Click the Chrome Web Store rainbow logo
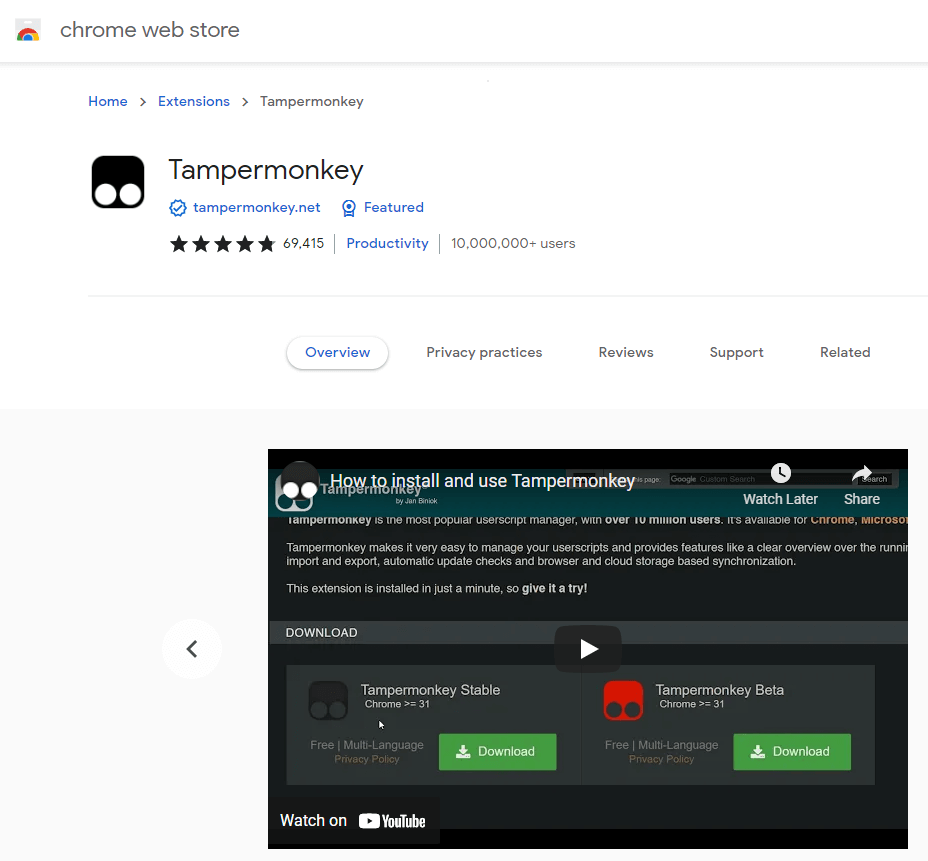This screenshot has width=928, height=861. tap(28, 30)
